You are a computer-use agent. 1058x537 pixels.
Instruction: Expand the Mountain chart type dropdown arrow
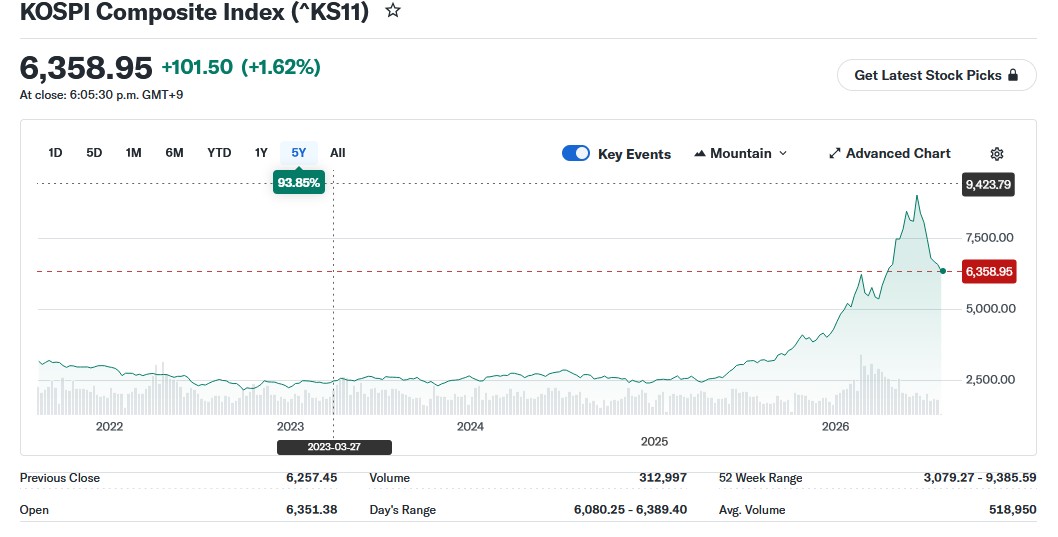[783, 154]
